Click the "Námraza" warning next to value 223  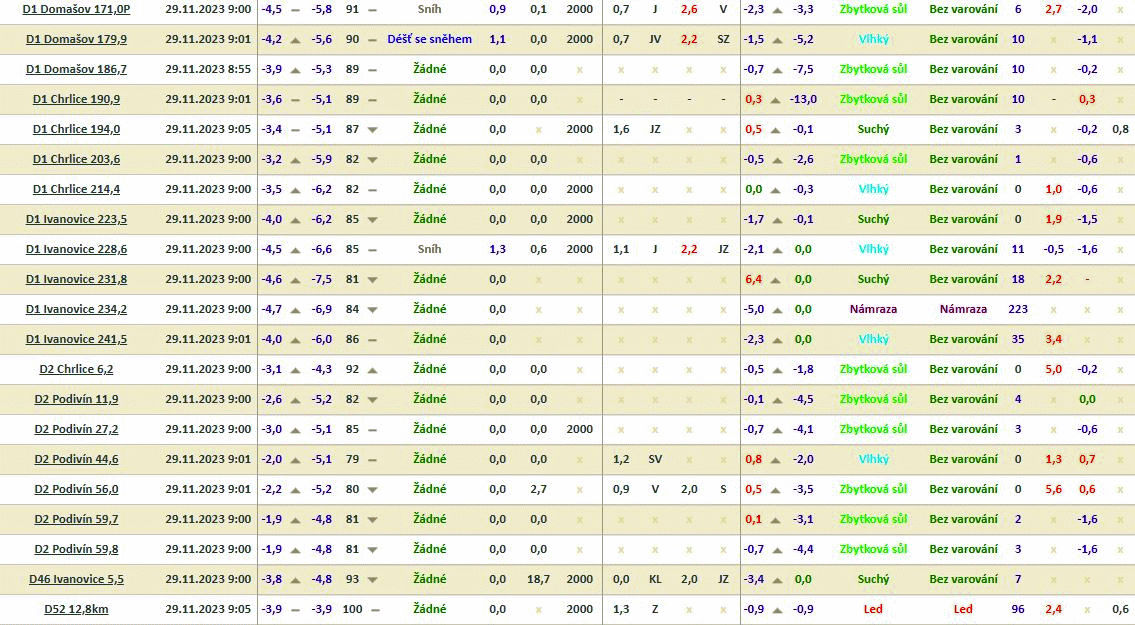pos(962,309)
